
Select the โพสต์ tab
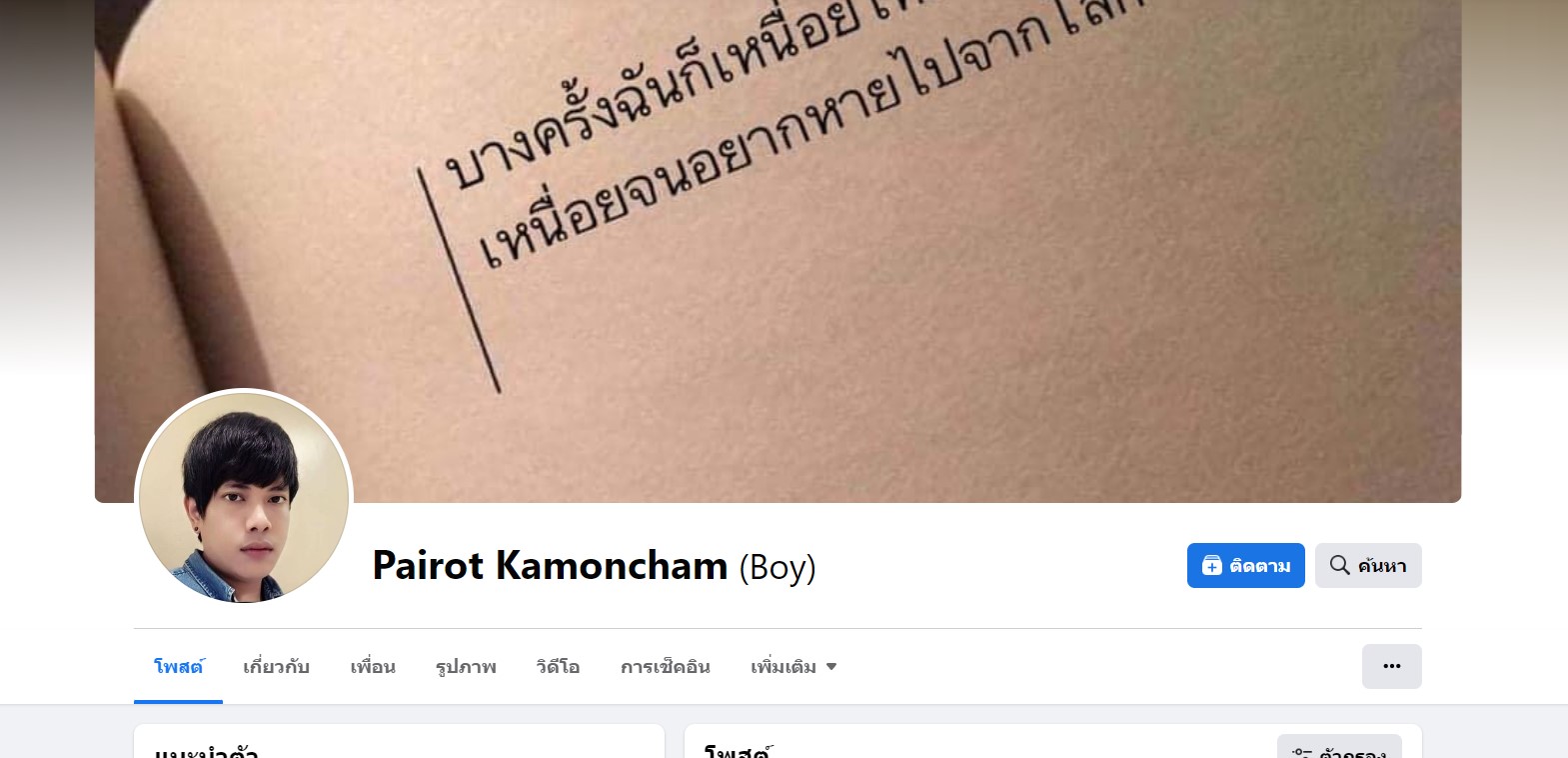click(x=178, y=666)
